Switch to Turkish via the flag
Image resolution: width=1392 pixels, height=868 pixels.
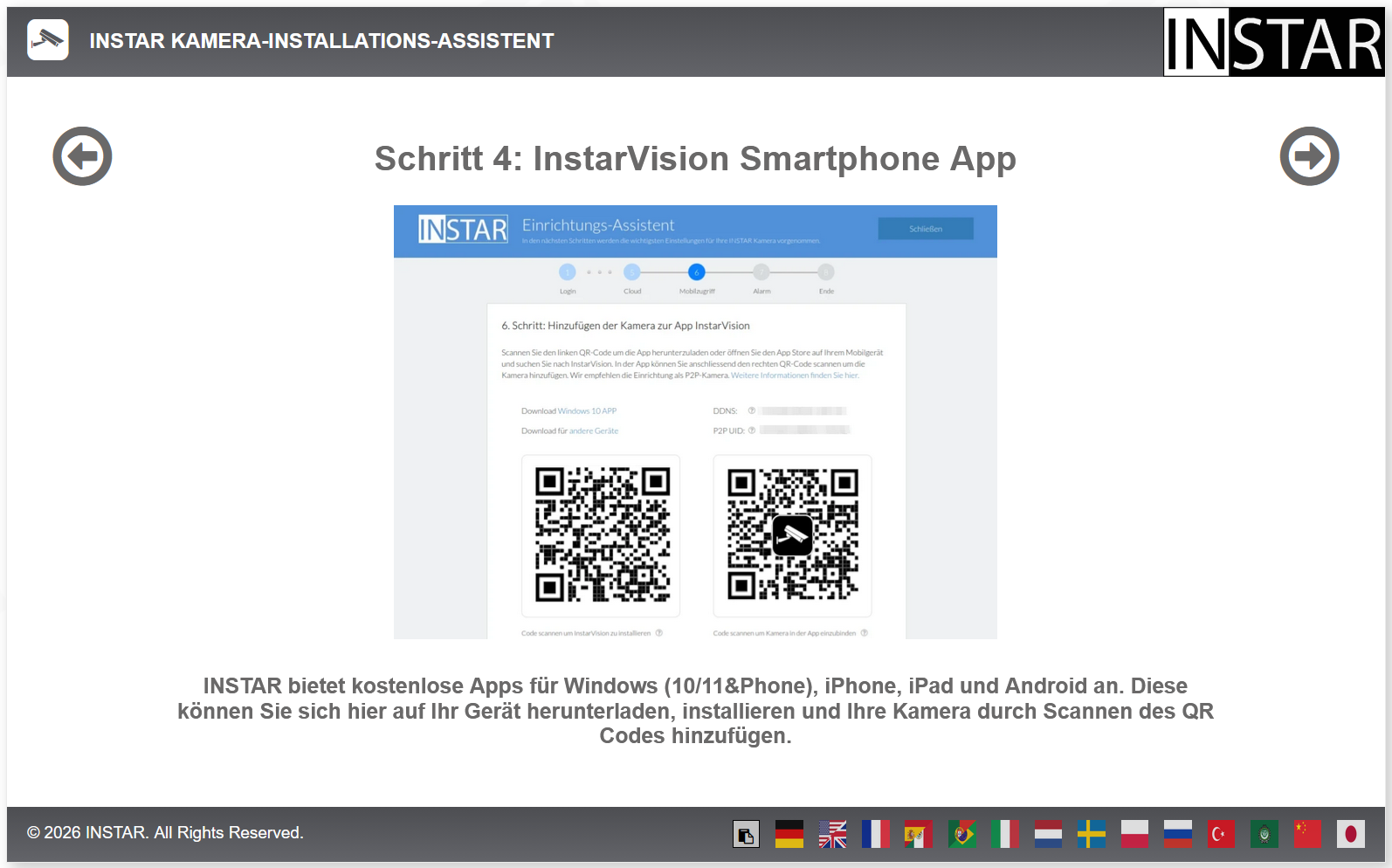click(x=1221, y=835)
